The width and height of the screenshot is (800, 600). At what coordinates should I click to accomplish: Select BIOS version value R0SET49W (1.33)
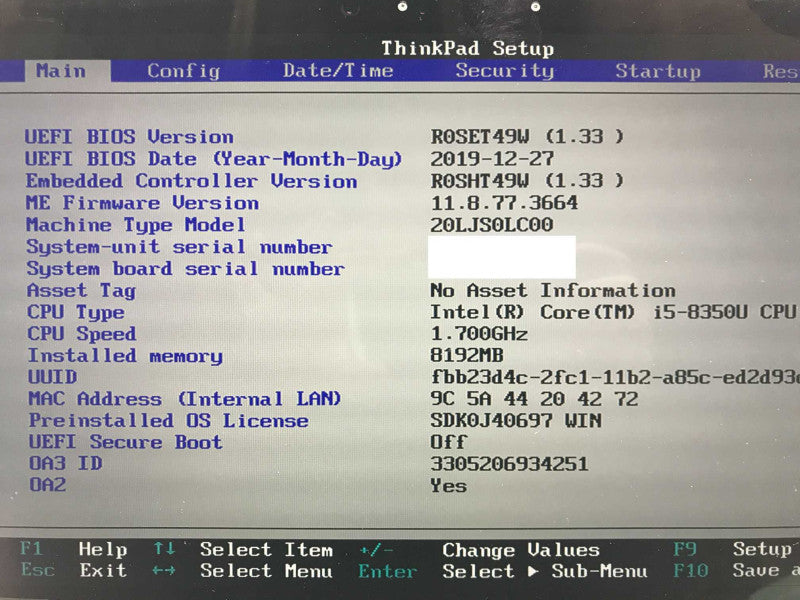(527, 137)
